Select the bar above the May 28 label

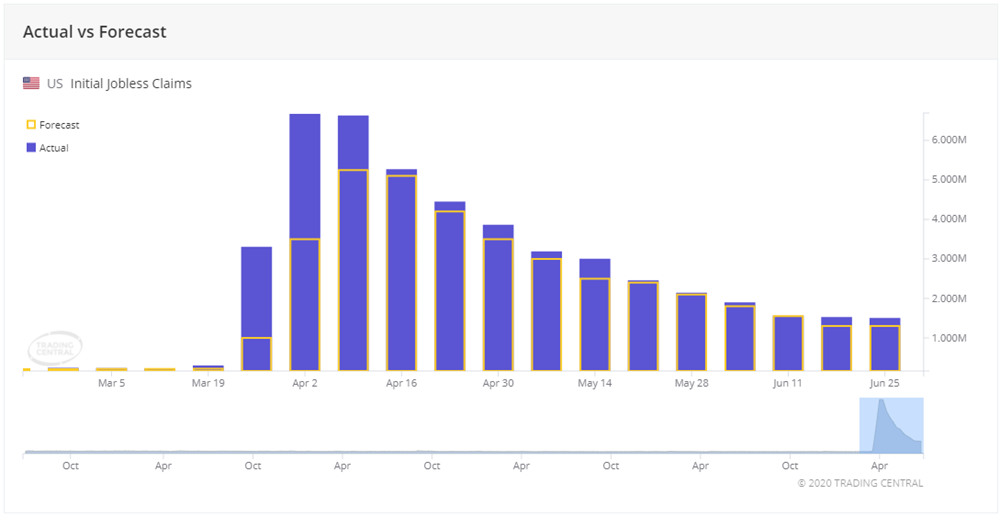(x=691, y=332)
